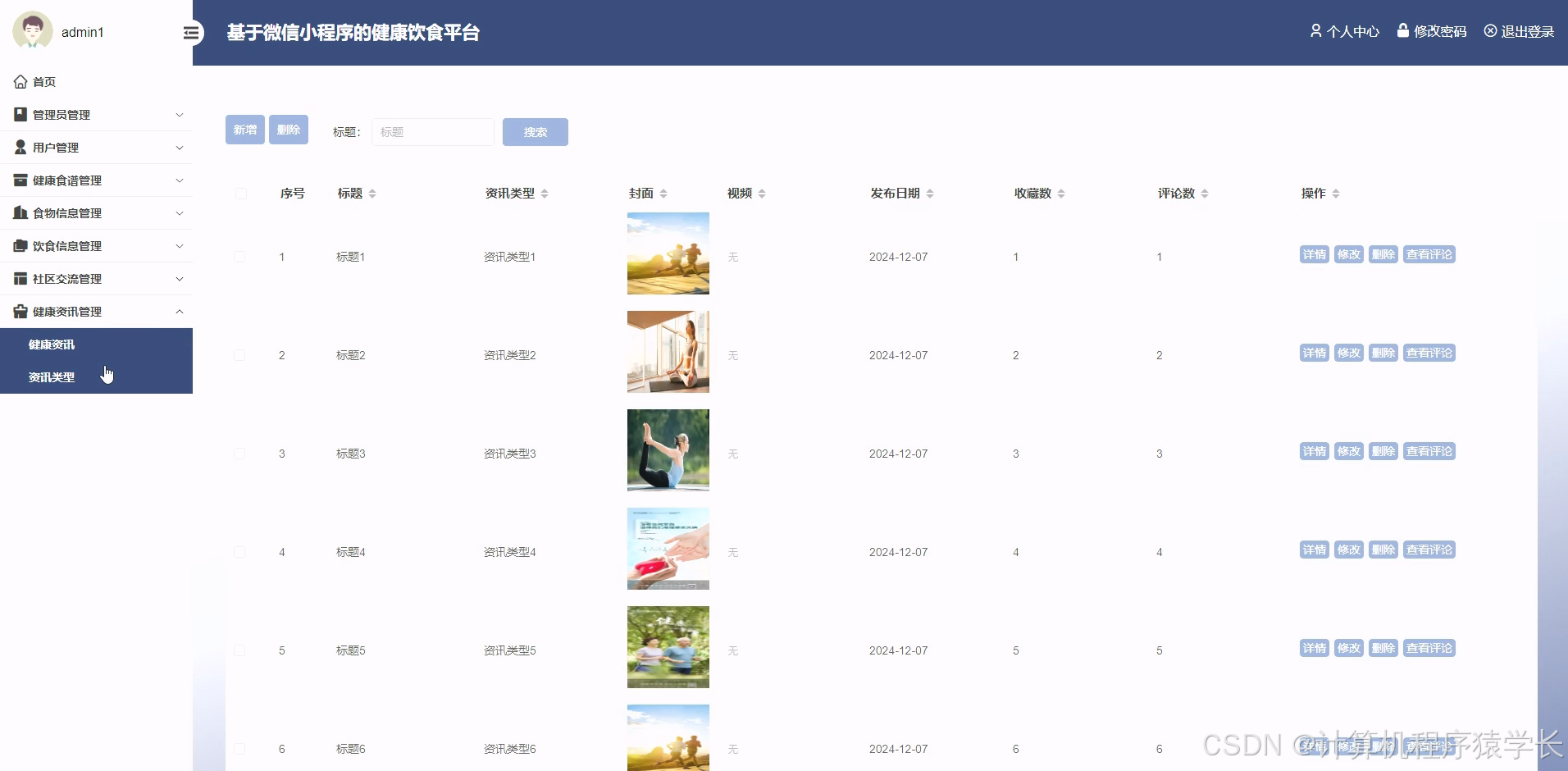Screen dimensions: 1568x771
Task: Tick the checkbox for row 标题1
Action: [x=240, y=257]
